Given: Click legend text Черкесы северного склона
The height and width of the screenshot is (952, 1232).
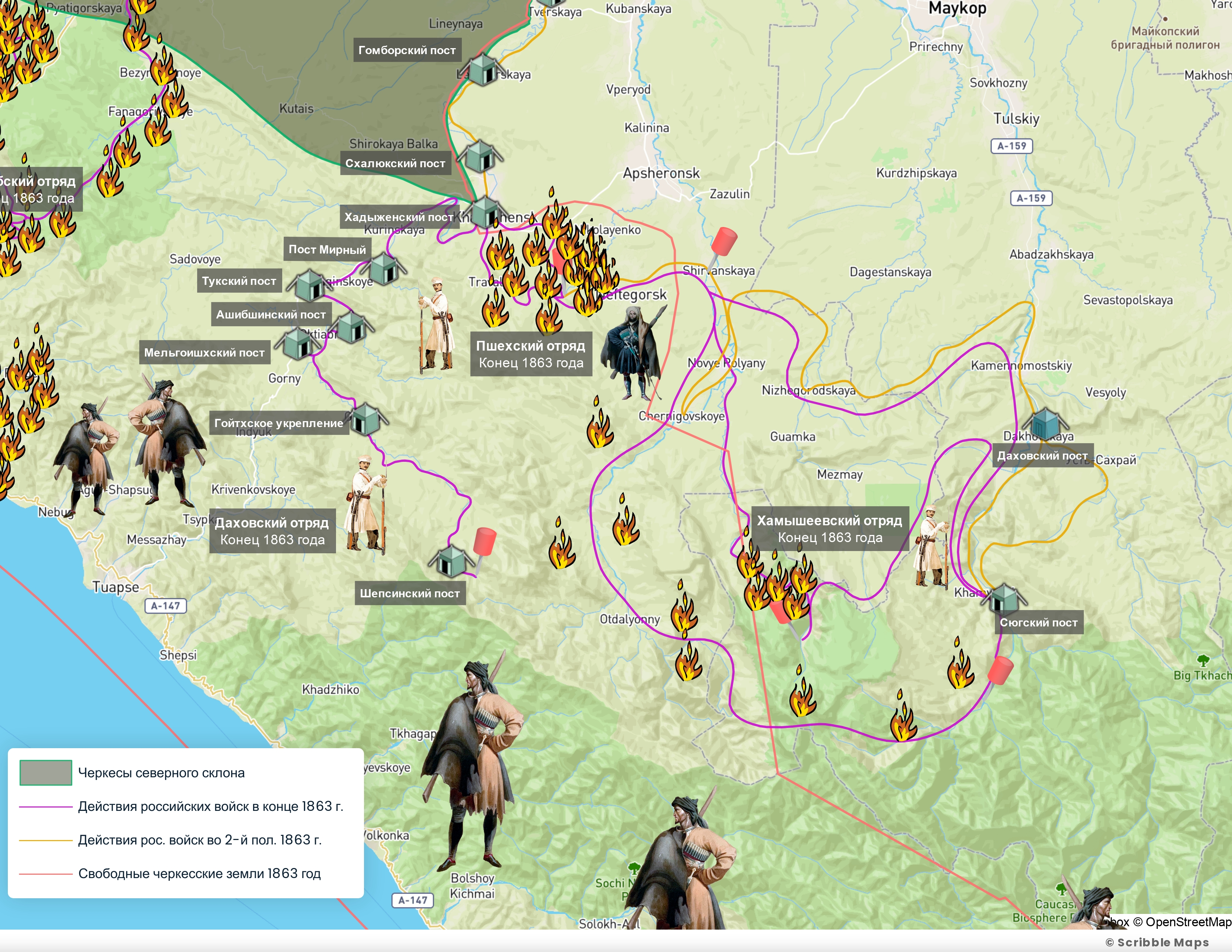Looking at the screenshot, I should click(x=161, y=773).
